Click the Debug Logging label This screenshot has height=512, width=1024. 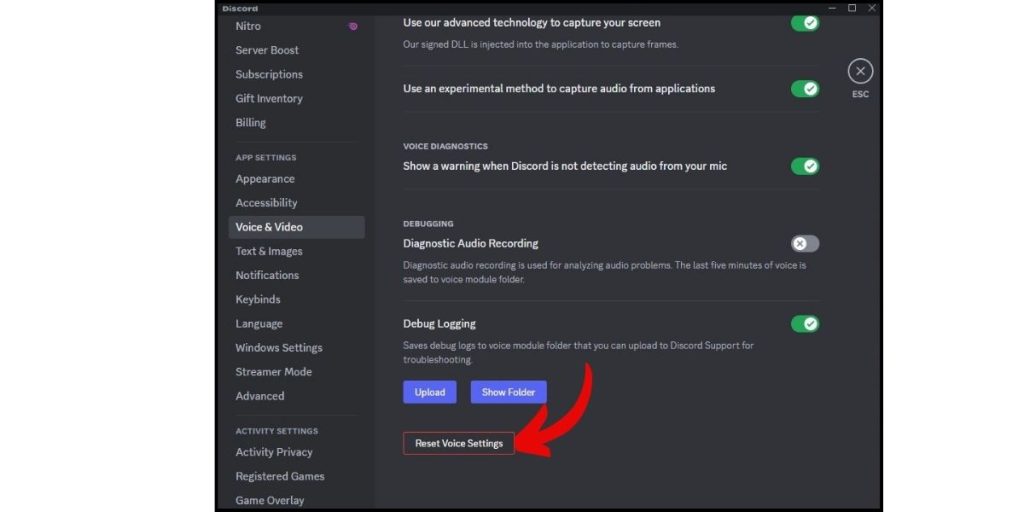[440, 324]
